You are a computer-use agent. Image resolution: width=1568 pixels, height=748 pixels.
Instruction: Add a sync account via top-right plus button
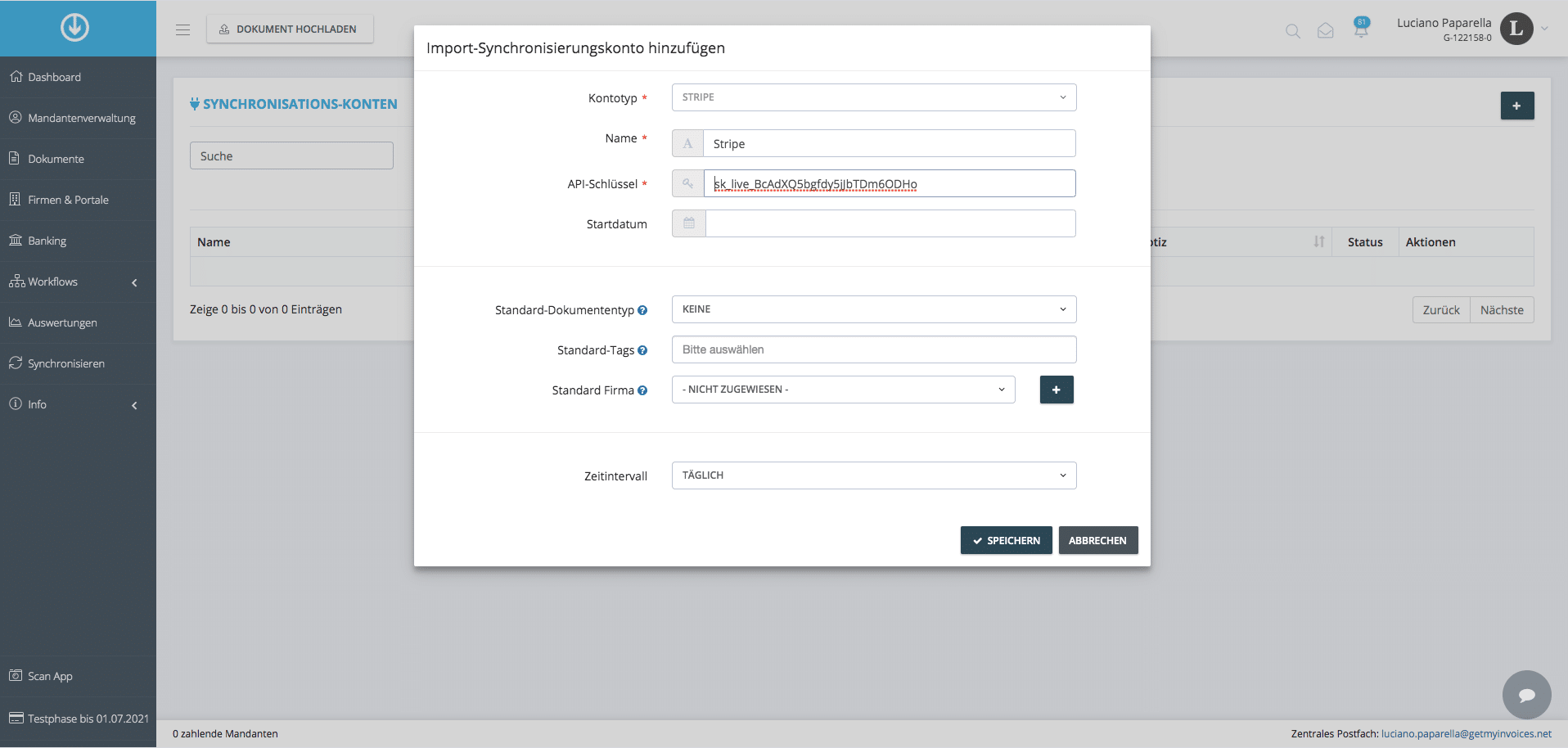point(1517,106)
